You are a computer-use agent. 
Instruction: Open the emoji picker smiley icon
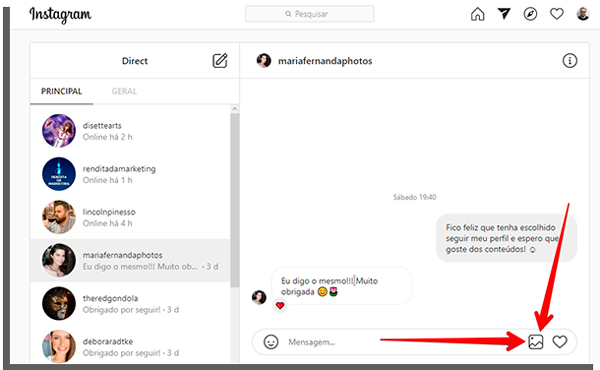pyautogui.click(x=271, y=342)
